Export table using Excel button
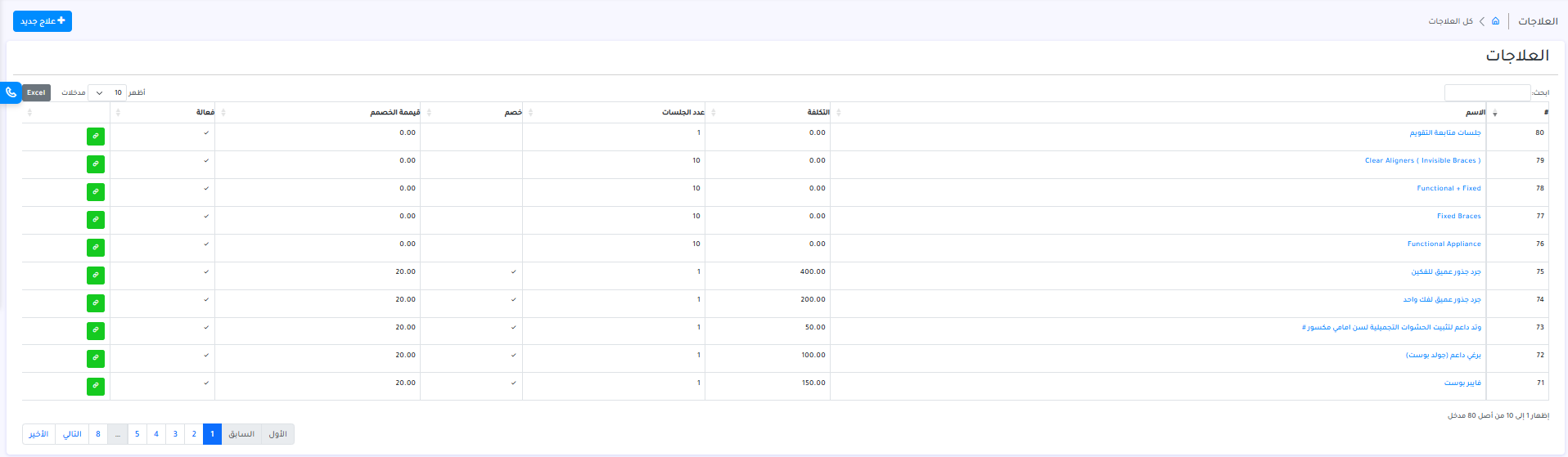 pos(36,93)
